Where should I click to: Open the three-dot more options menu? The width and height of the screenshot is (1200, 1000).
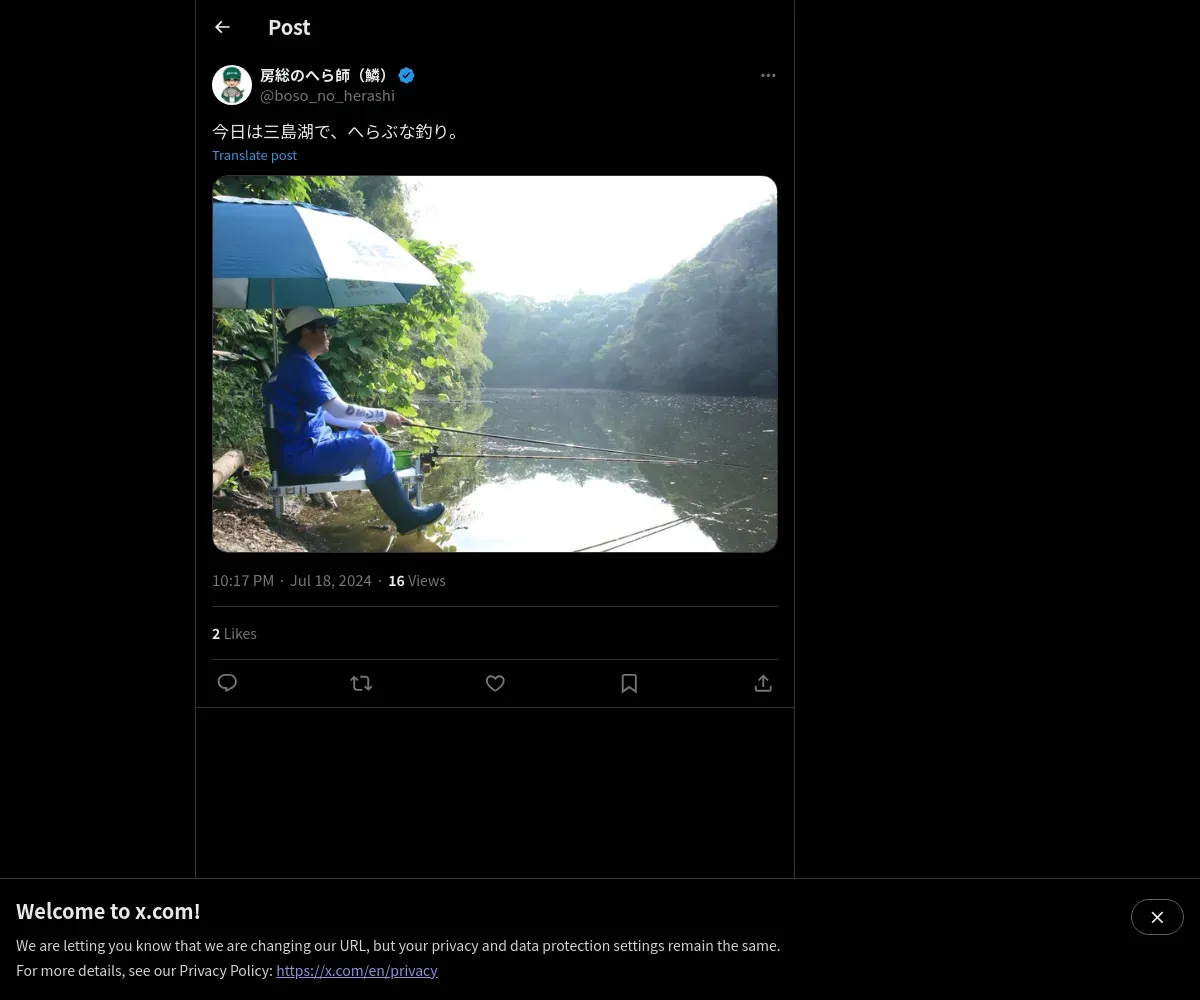click(x=768, y=75)
